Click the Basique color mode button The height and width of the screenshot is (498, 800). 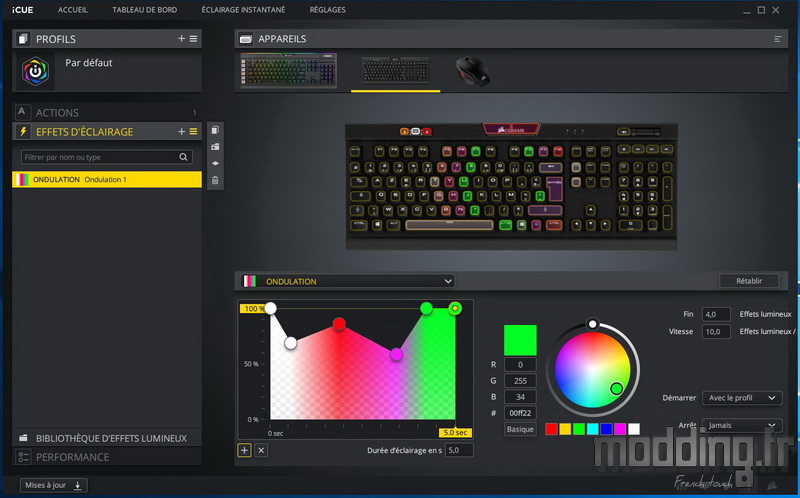[520, 429]
